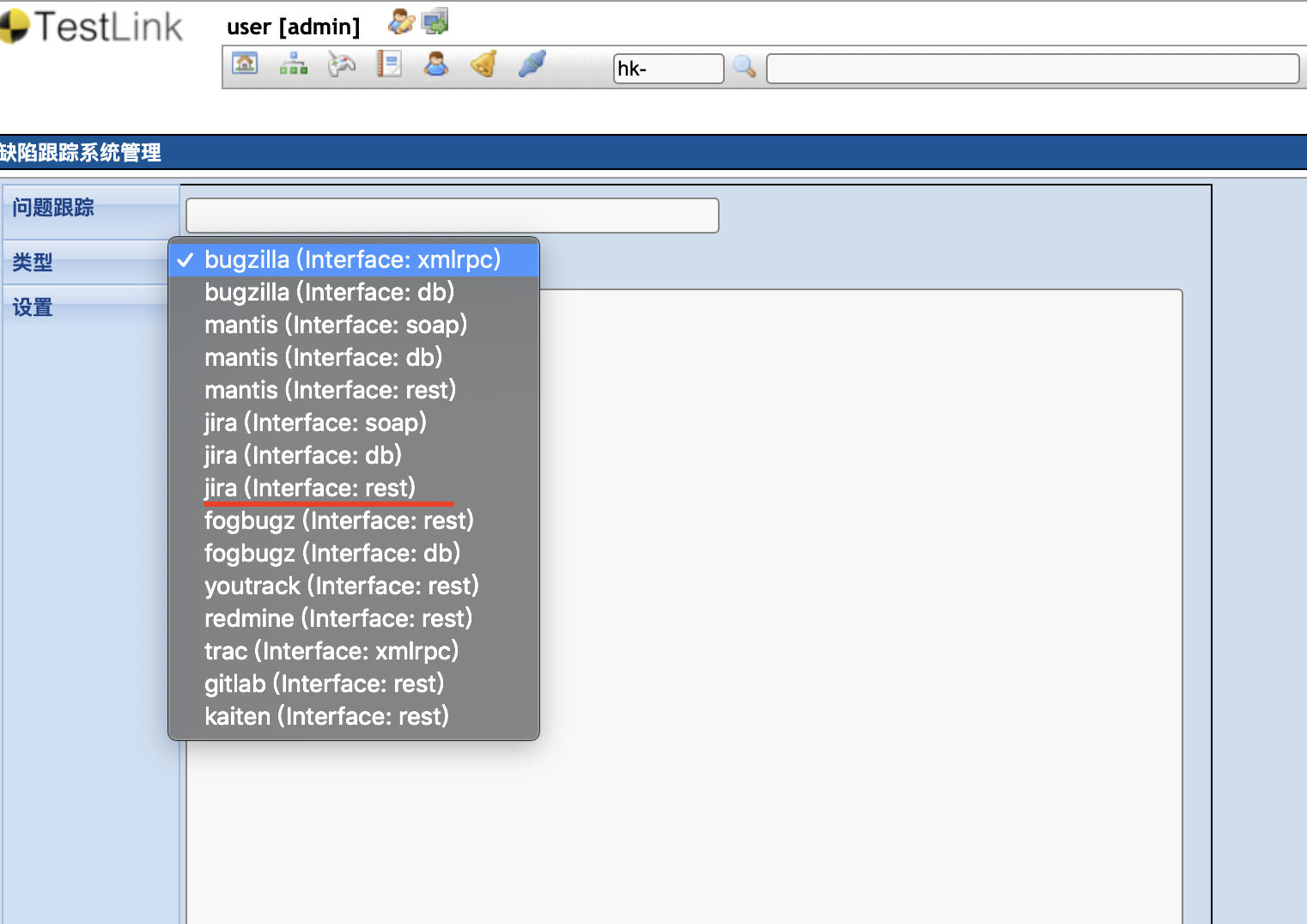
Task: Log out using the monitor arrow icon
Action: coord(435,21)
